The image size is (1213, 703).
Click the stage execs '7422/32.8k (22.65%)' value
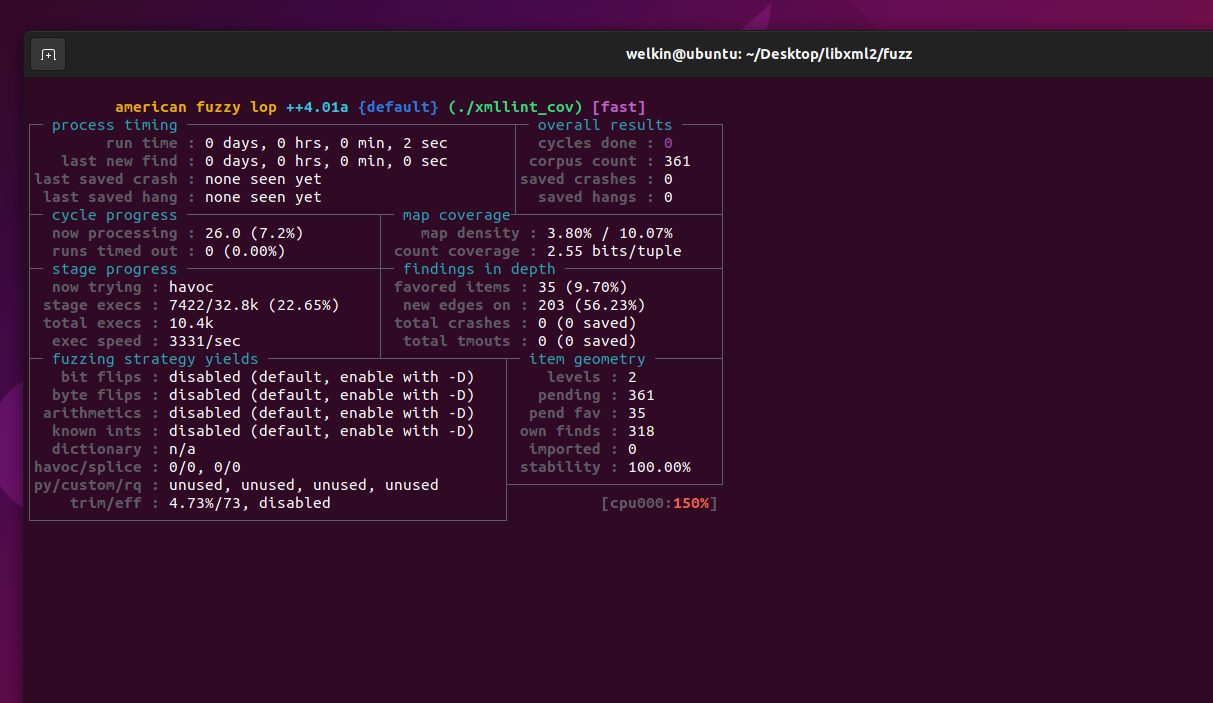point(254,305)
